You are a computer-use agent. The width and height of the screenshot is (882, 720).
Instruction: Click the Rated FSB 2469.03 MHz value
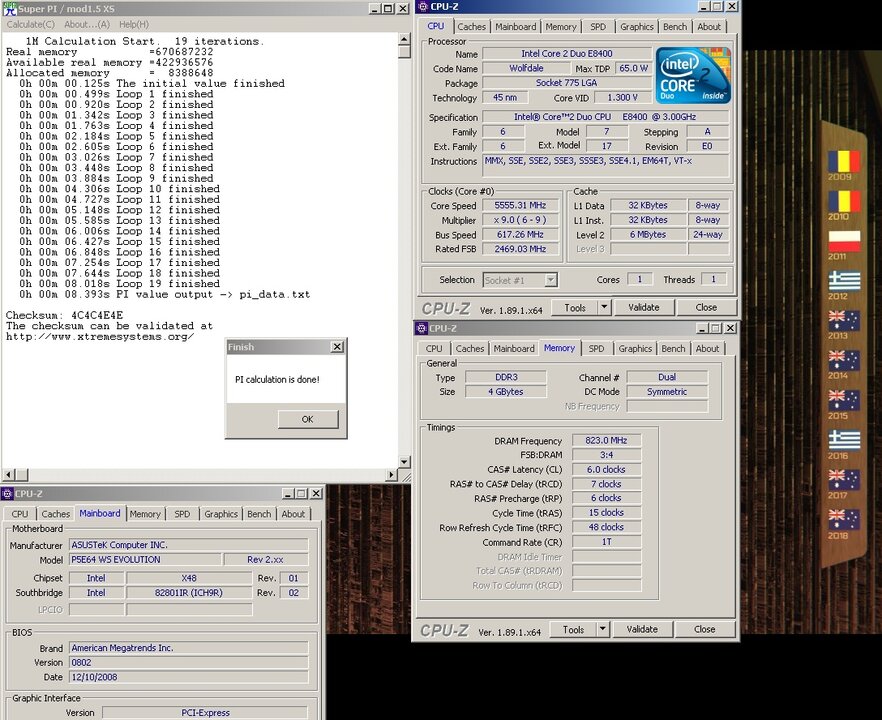tap(520, 249)
